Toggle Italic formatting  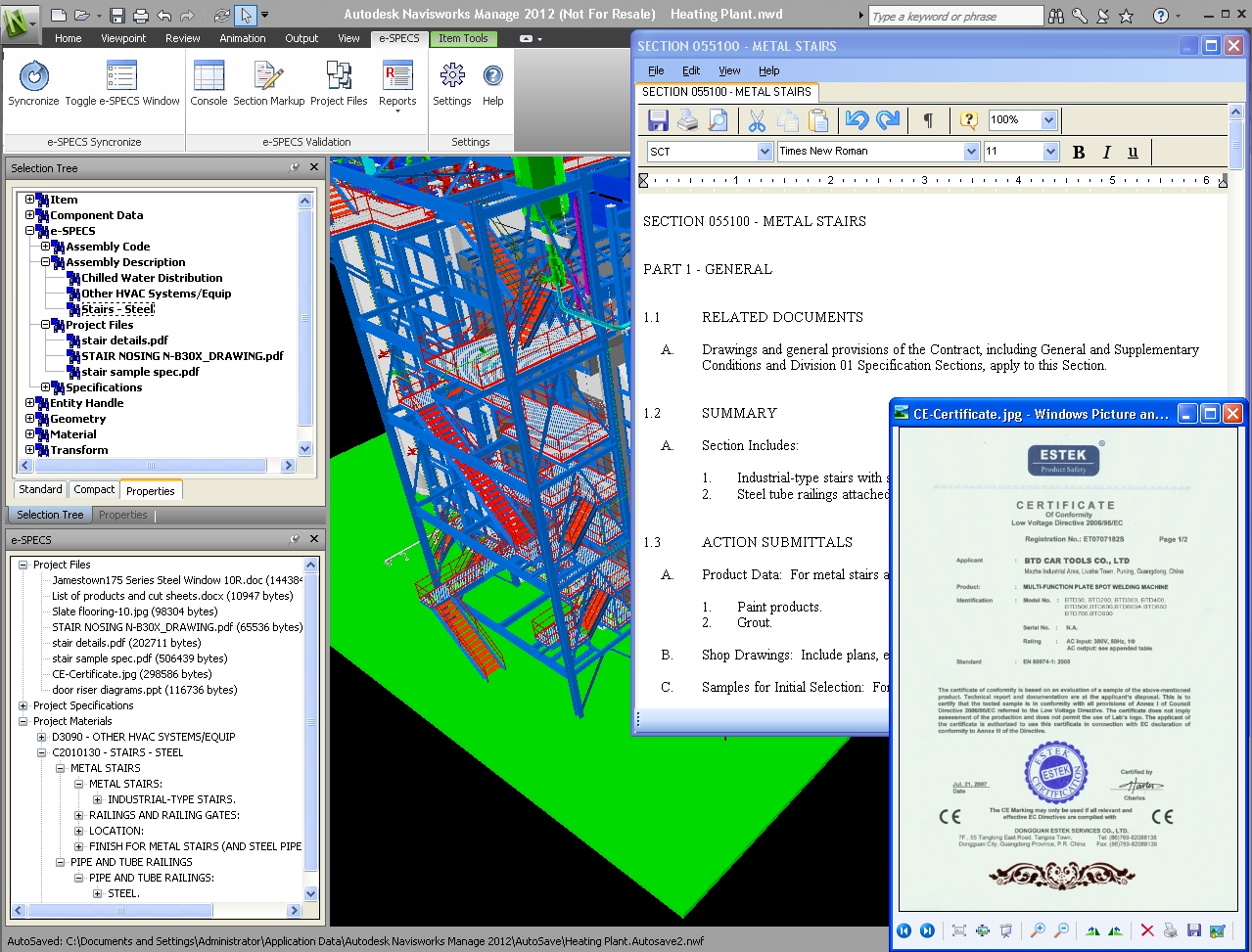pos(1106,152)
